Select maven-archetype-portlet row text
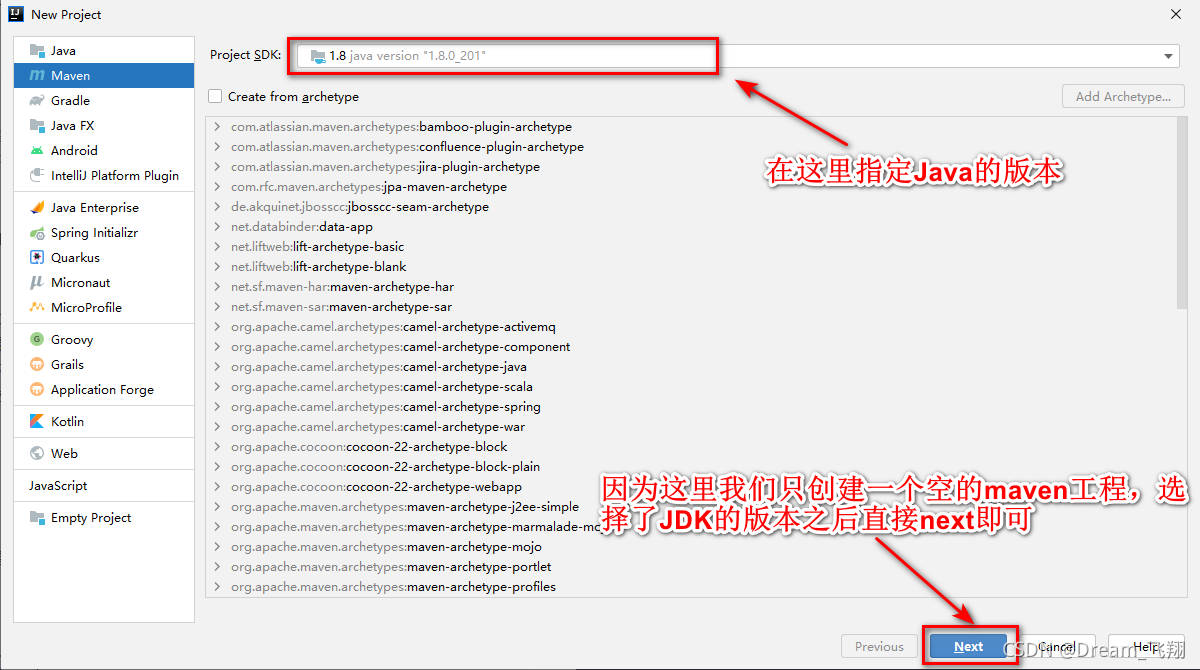This screenshot has height=670, width=1200. click(391, 567)
